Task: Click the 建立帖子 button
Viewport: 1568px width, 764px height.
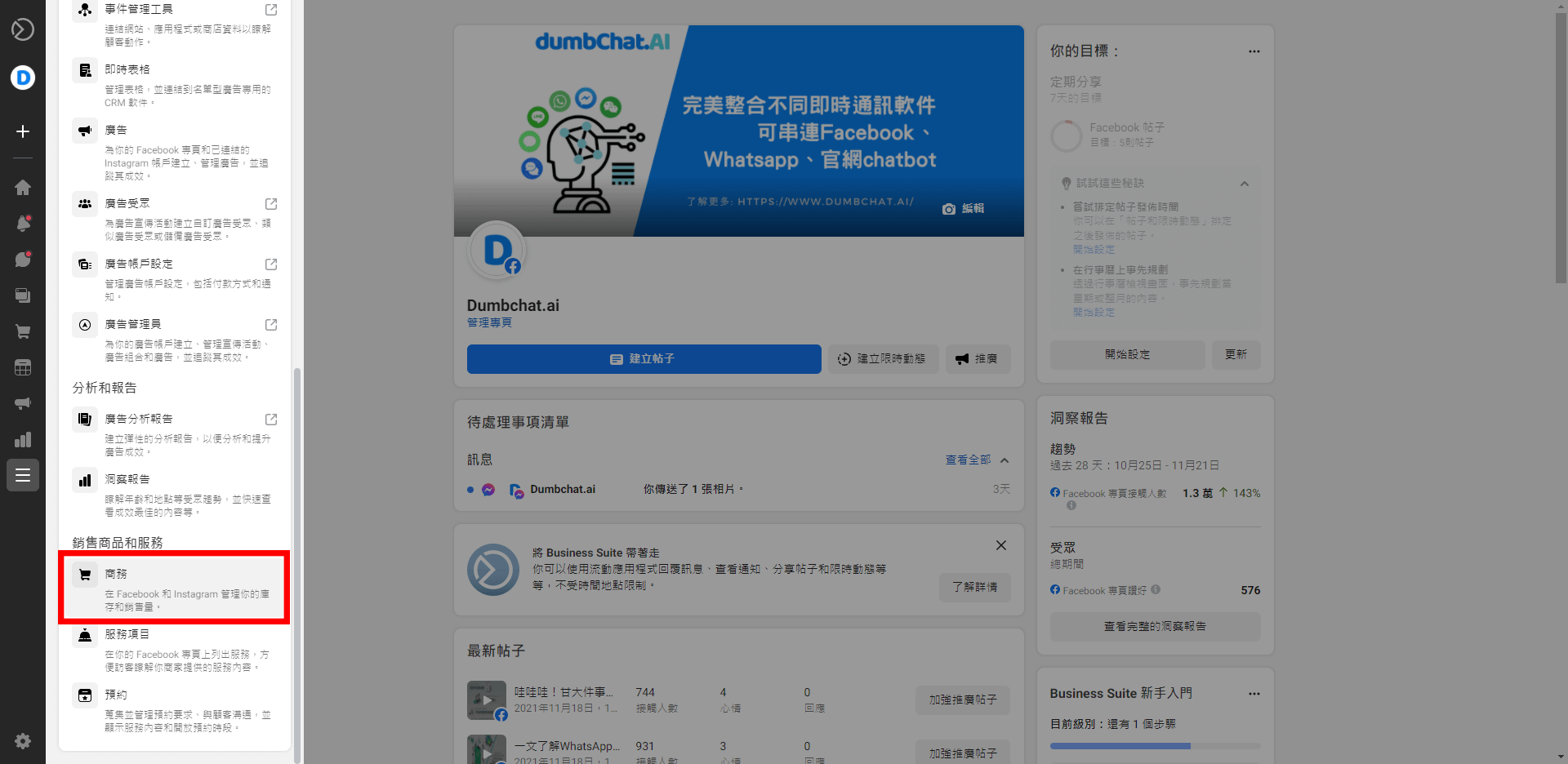Action: pyautogui.click(x=644, y=359)
